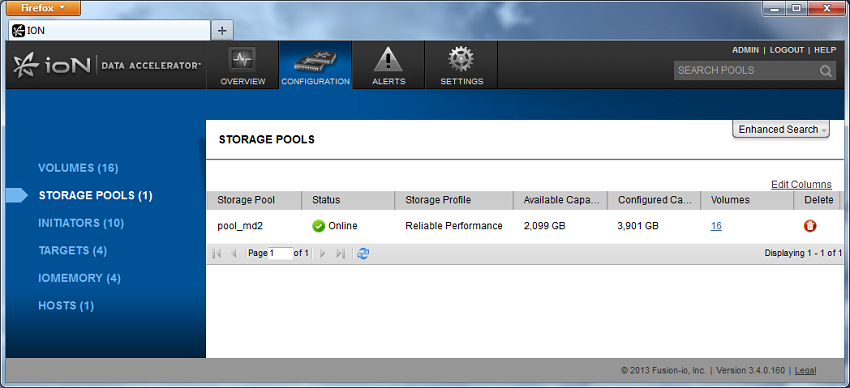Go to the next page arrow
The height and width of the screenshot is (388, 850).
[x=323, y=253]
